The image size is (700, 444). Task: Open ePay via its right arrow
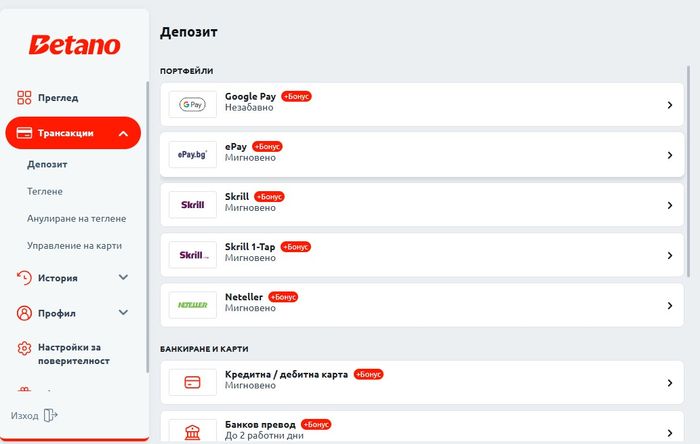click(x=670, y=155)
